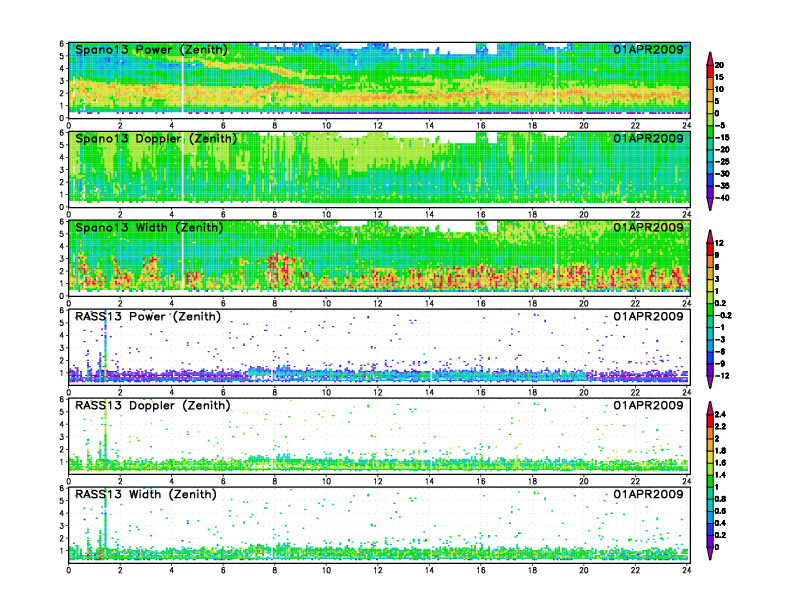Image resolution: width=792 pixels, height=612 pixels.
Task: Click hour 24 tick below RASS13 Width plot
Action: (686, 570)
